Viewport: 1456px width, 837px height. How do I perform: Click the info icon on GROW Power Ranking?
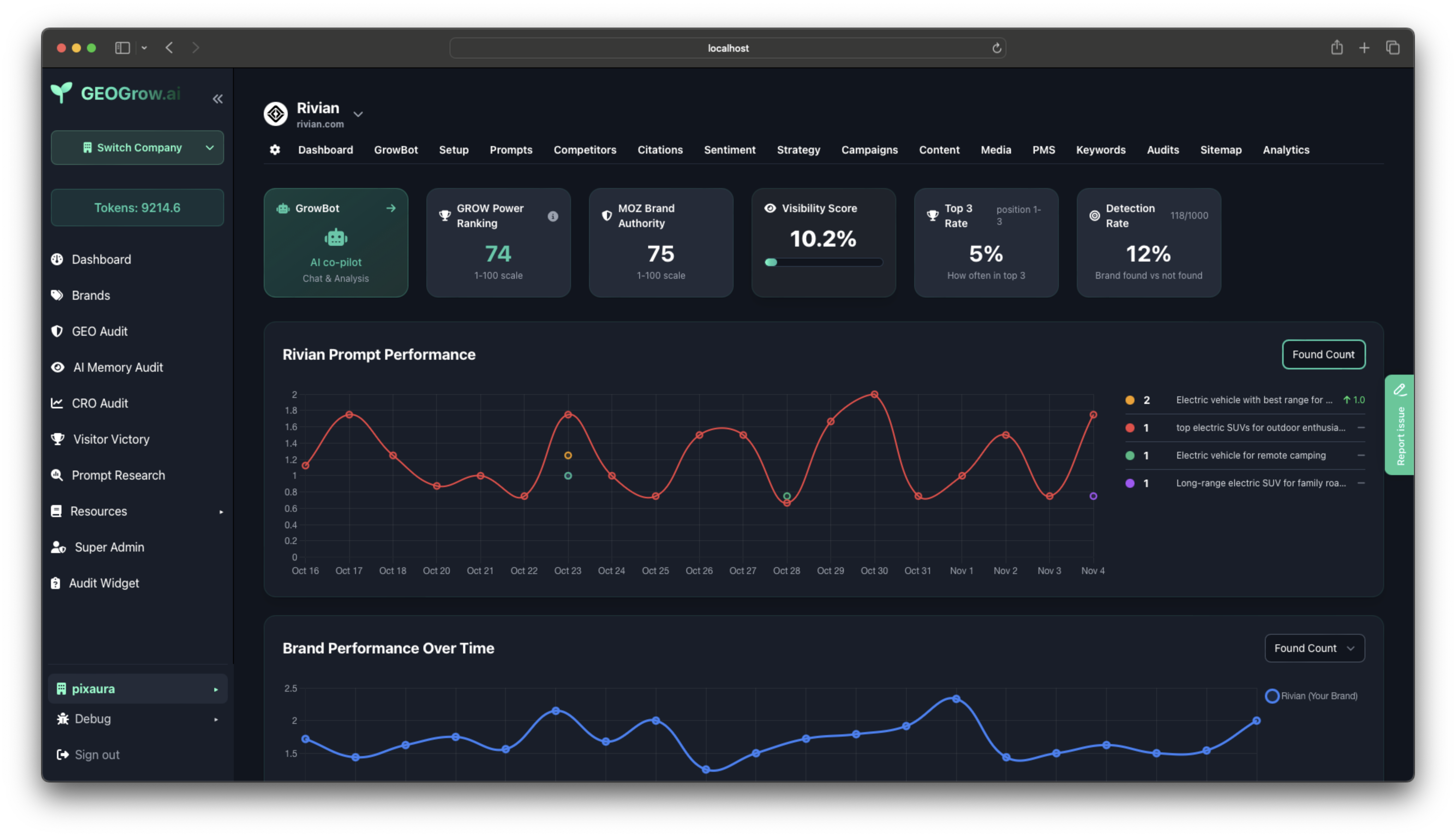pyautogui.click(x=553, y=216)
